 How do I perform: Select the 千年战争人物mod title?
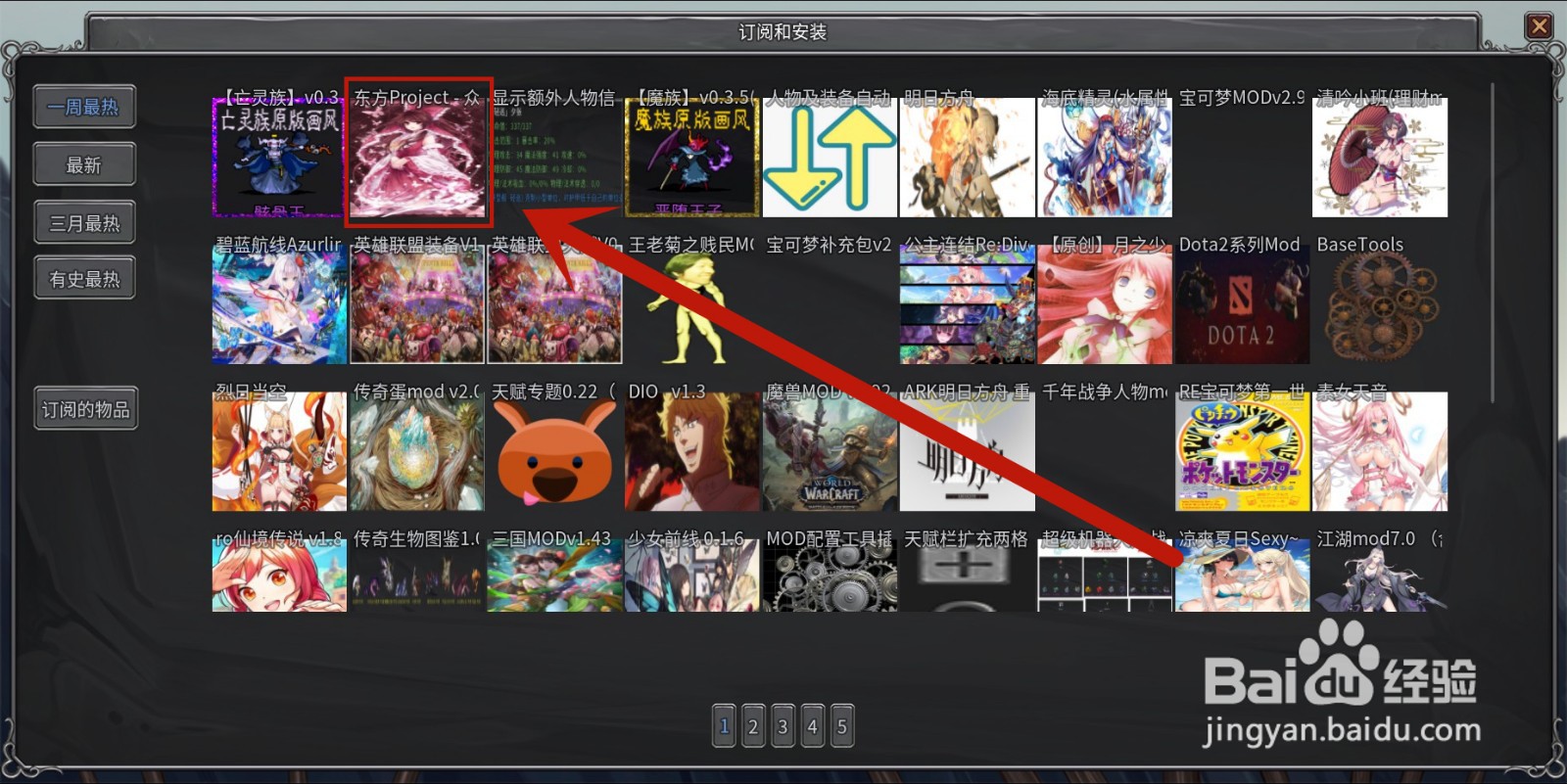coord(1105,392)
